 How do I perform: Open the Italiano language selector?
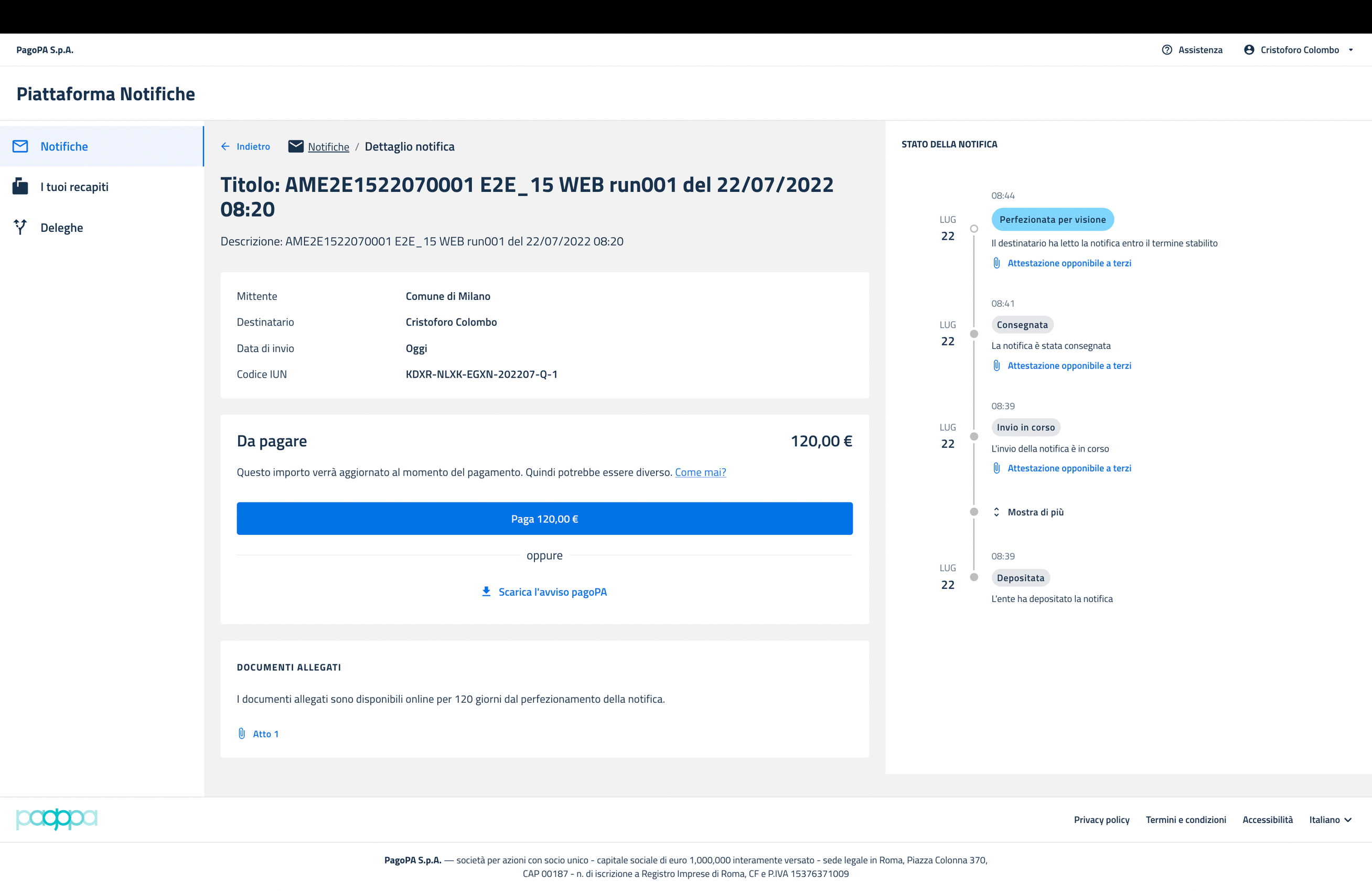pos(1330,819)
